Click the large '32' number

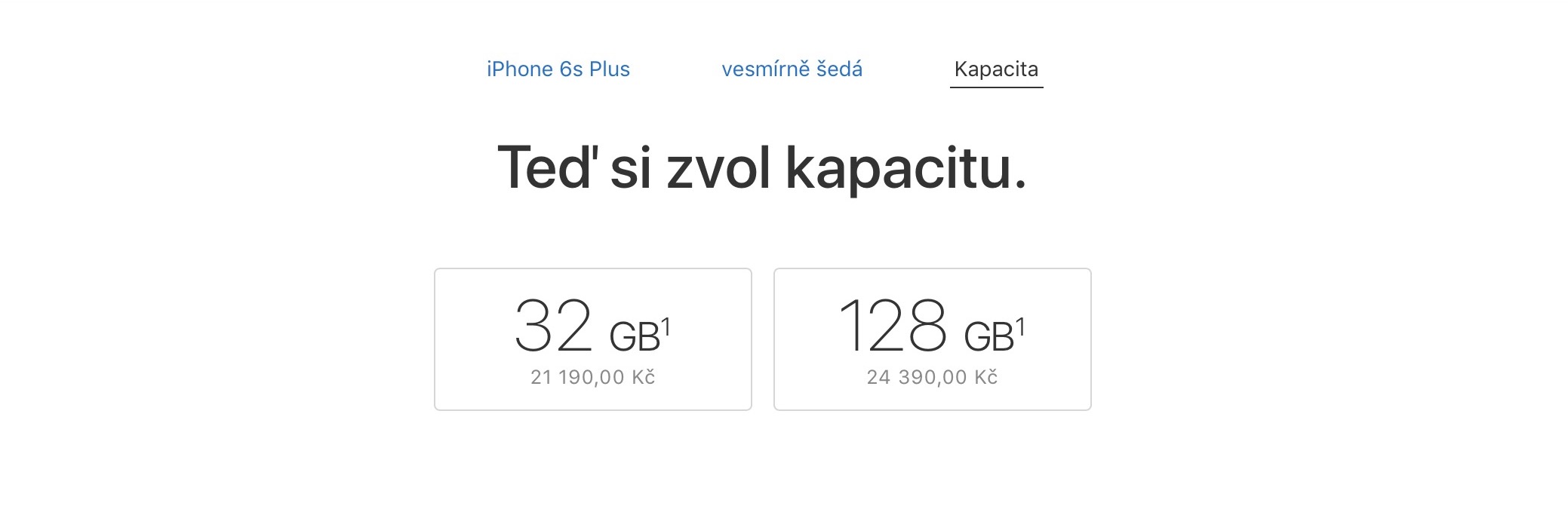click(x=553, y=327)
